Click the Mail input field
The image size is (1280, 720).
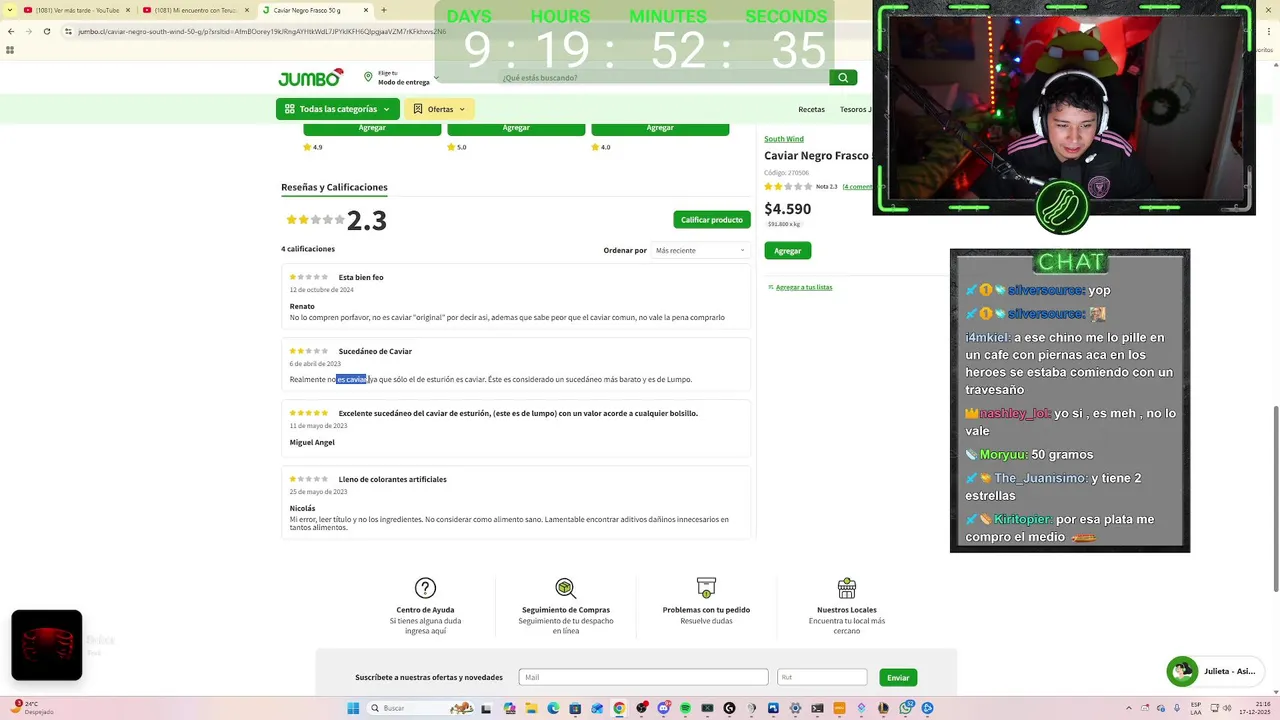pos(643,677)
